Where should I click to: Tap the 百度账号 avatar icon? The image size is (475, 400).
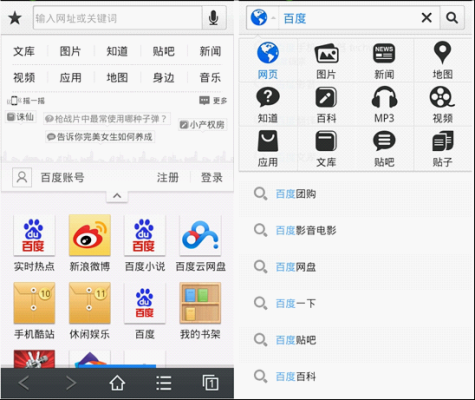[x=22, y=177]
